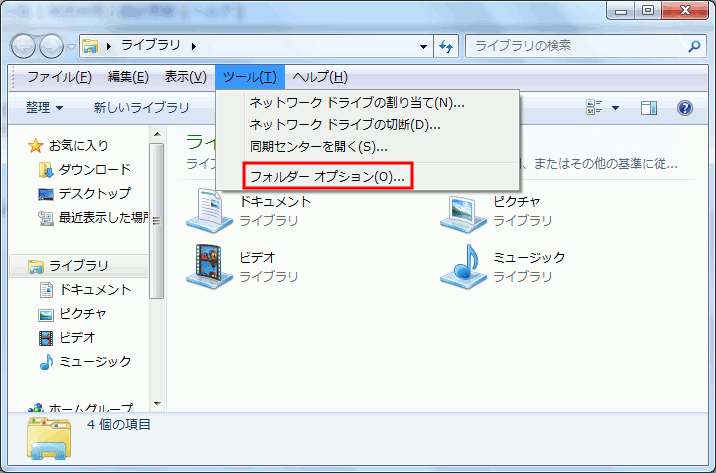Click 新しいライブラリ button
This screenshot has height=473, width=716.
[x=141, y=108]
